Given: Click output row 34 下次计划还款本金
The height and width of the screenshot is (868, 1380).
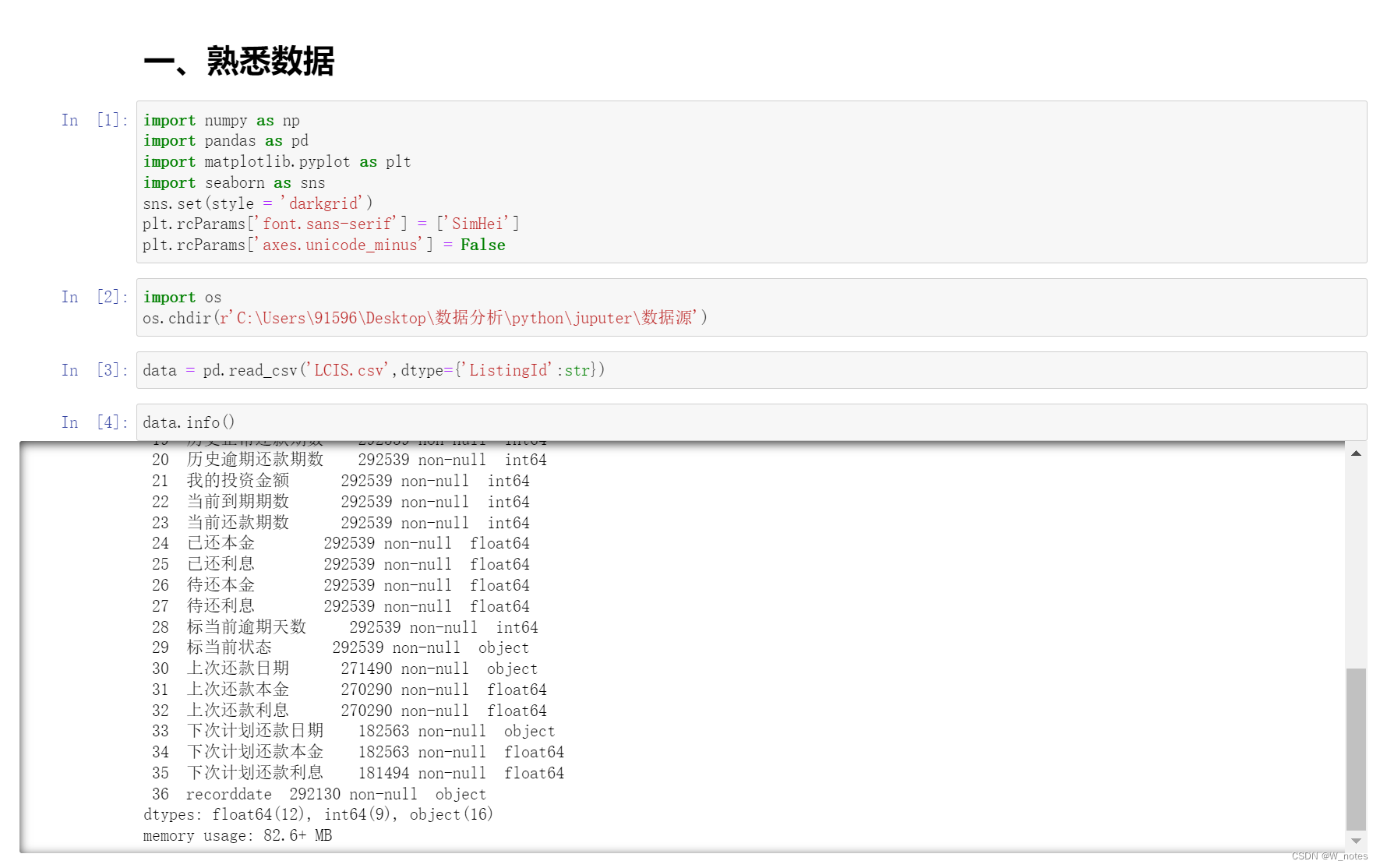Looking at the screenshot, I should (358, 753).
